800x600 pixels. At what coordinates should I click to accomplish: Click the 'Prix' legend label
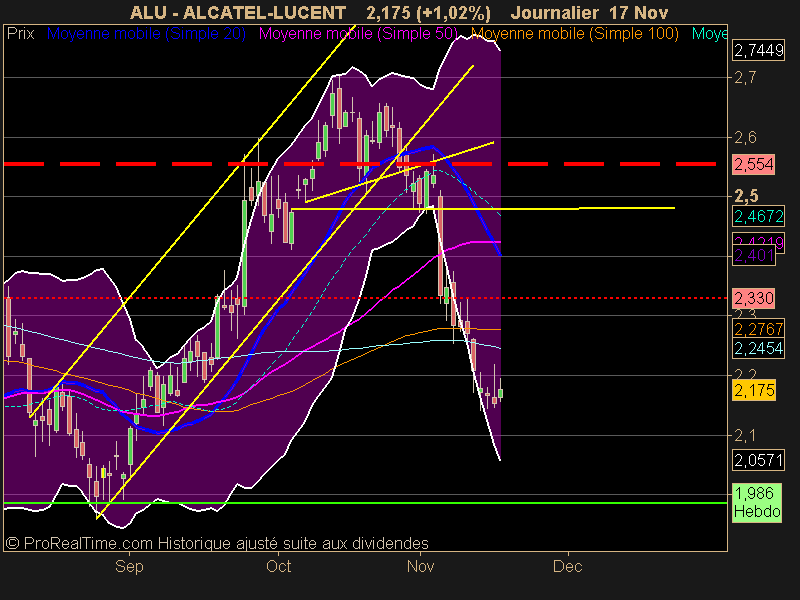20,34
